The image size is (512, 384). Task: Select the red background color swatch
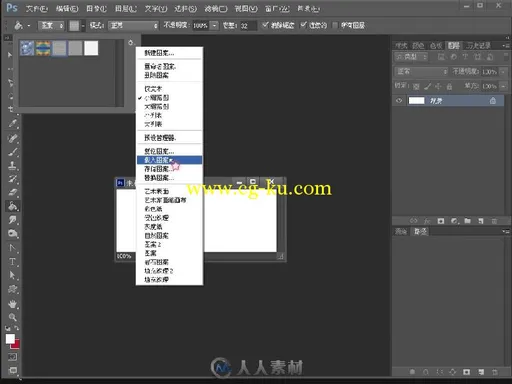(x=17, y=345)
